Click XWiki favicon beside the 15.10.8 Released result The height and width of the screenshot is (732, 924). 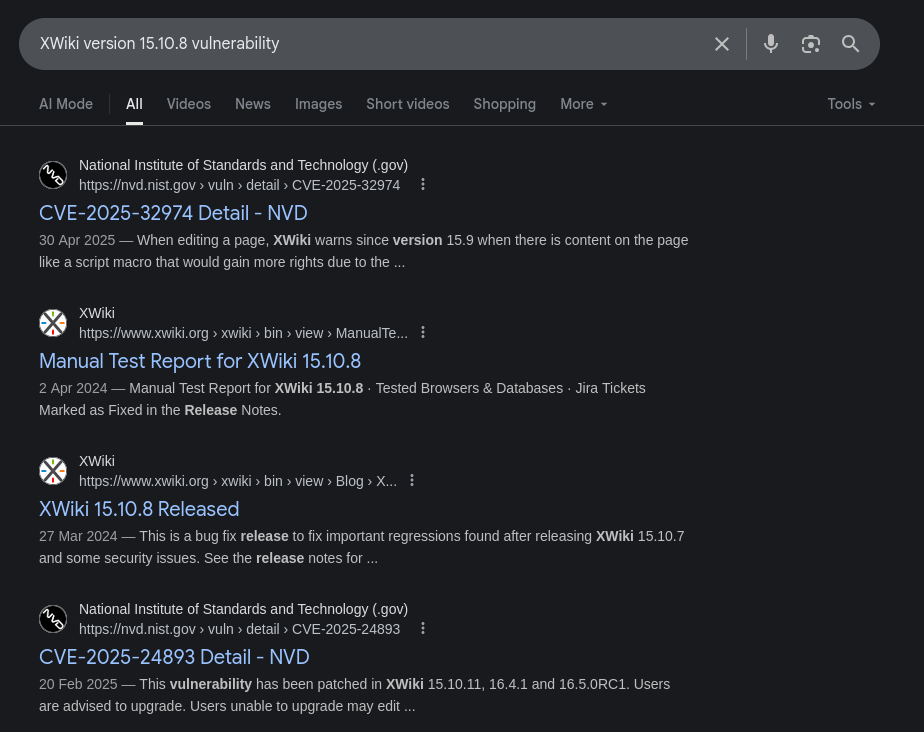tap(53, 471)
